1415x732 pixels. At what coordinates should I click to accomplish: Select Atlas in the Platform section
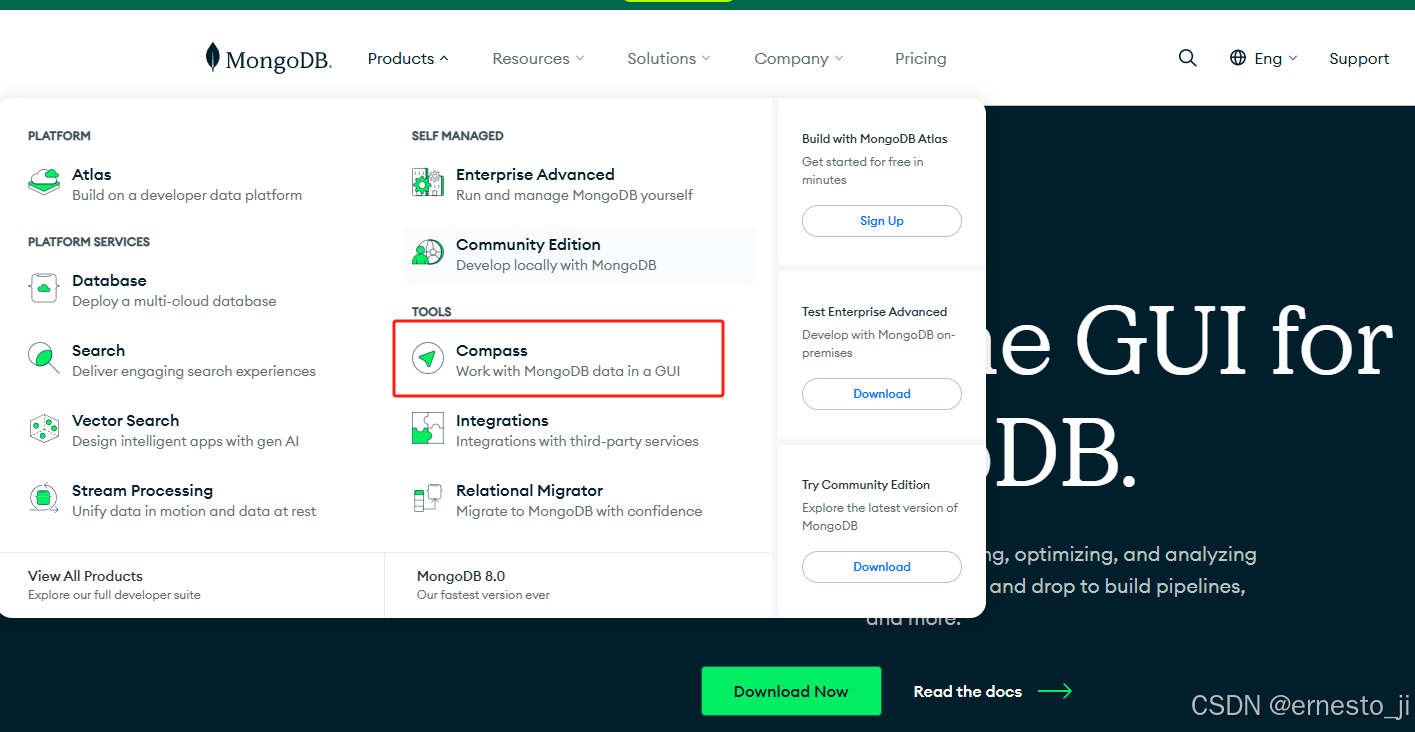[x=92, y=174]
